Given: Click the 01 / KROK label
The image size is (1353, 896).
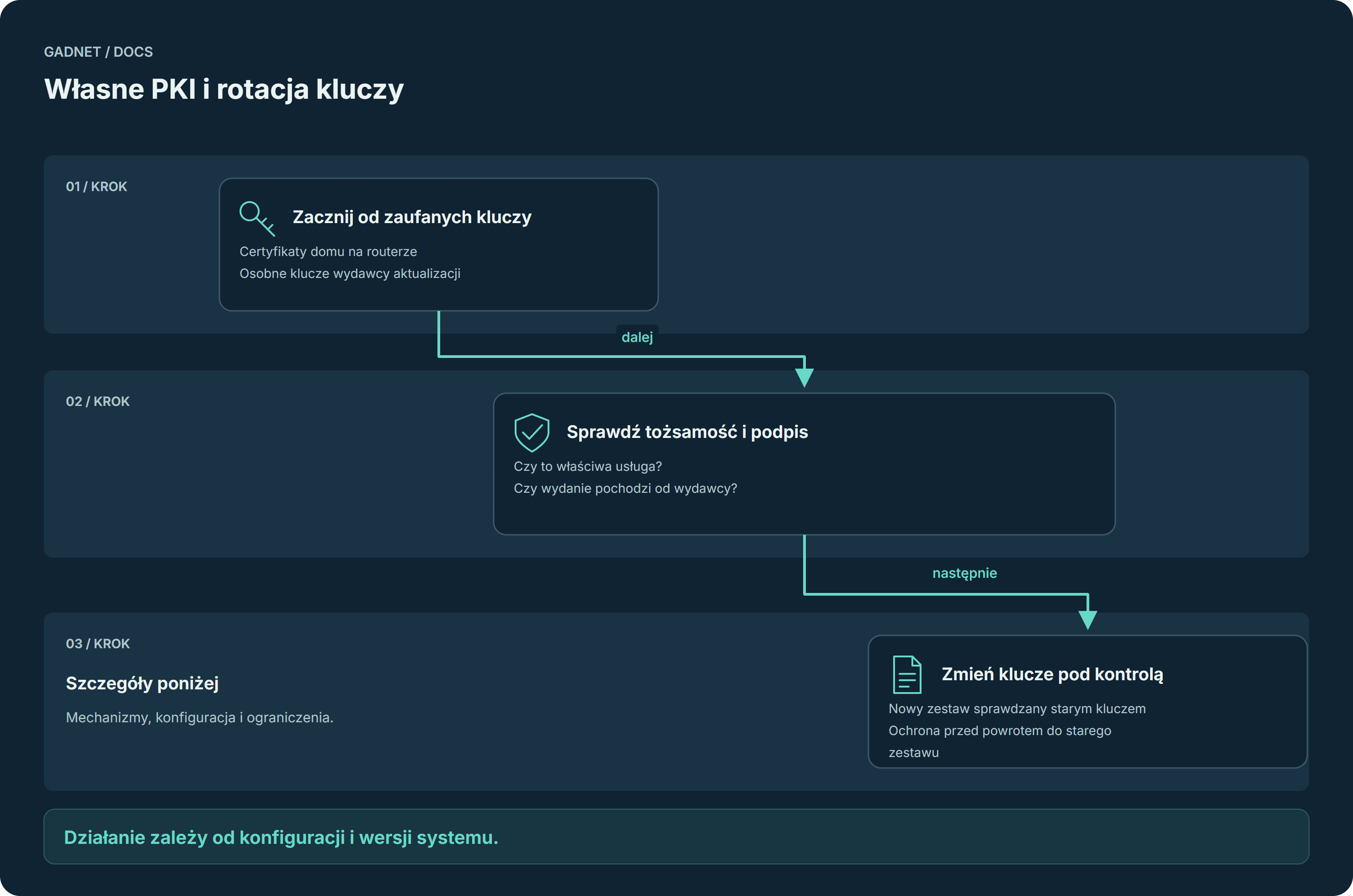Looking at the screenshot, I should [x=96, y=187].
